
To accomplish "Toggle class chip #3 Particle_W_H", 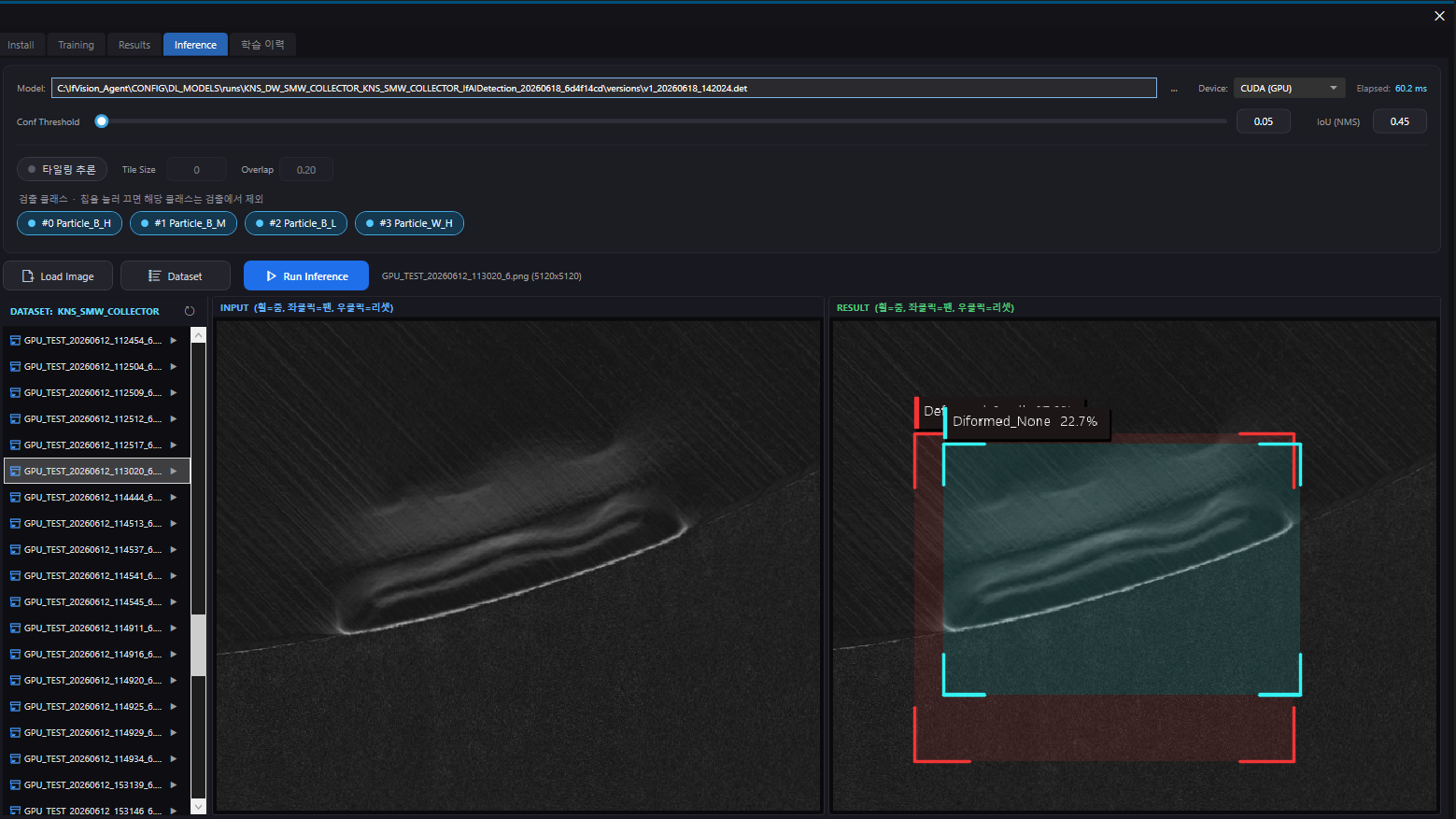I will coord(409,223).
